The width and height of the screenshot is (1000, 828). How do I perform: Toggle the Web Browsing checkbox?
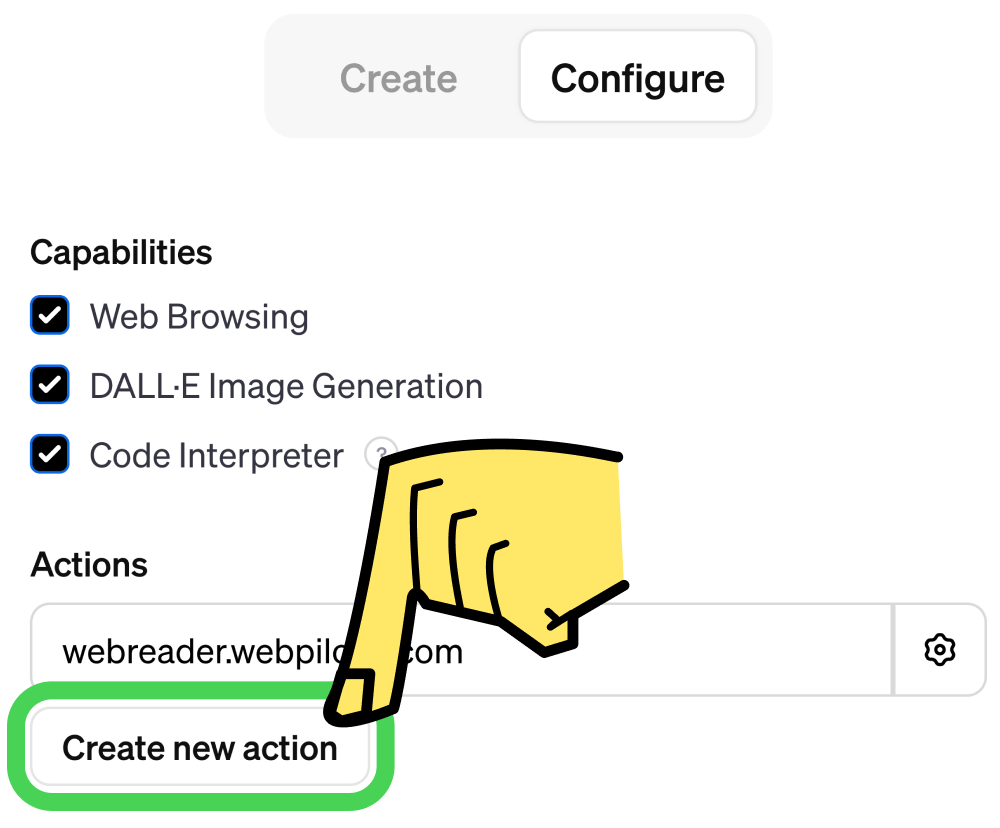click(50, 316)
